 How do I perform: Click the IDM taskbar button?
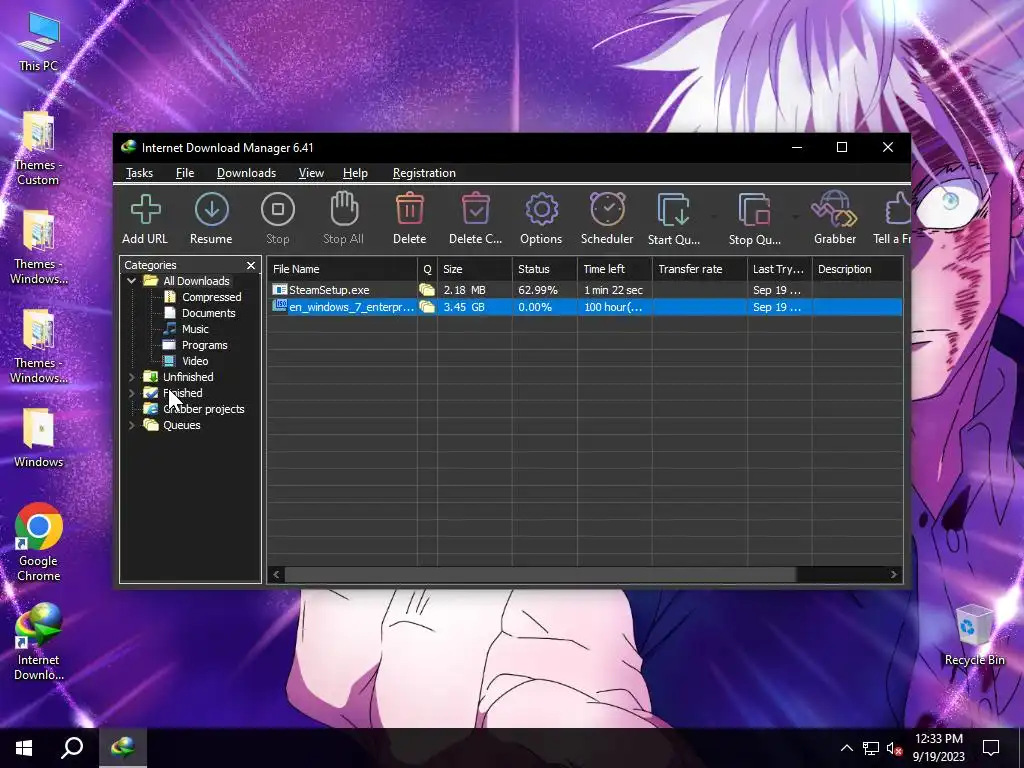[123, 748]
